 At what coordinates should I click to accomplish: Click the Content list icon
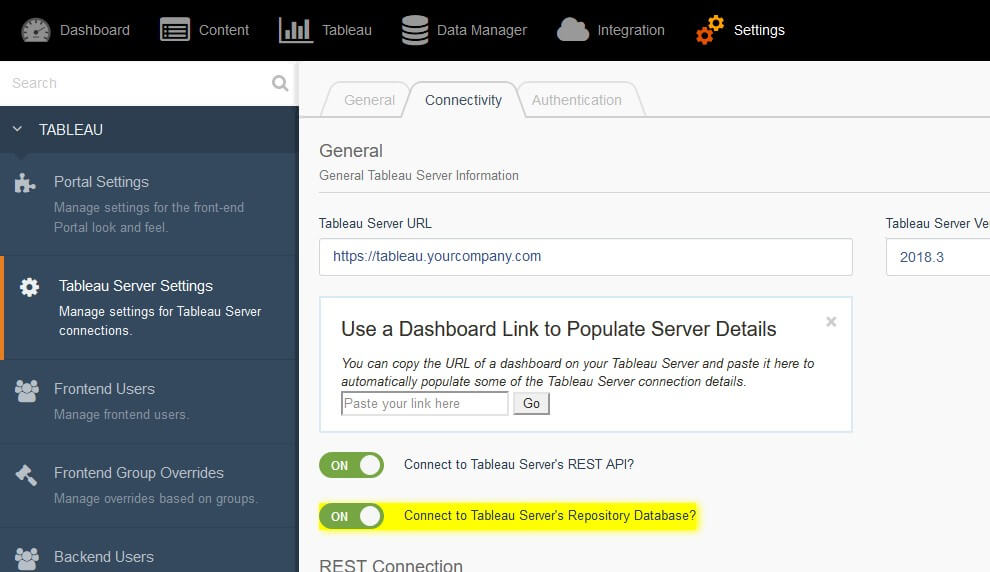coord(175,30)
